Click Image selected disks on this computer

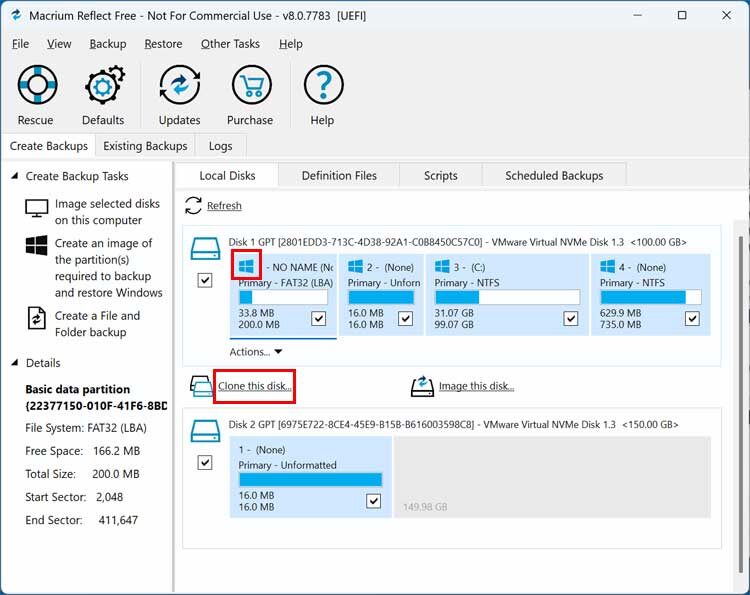(107, 212)
